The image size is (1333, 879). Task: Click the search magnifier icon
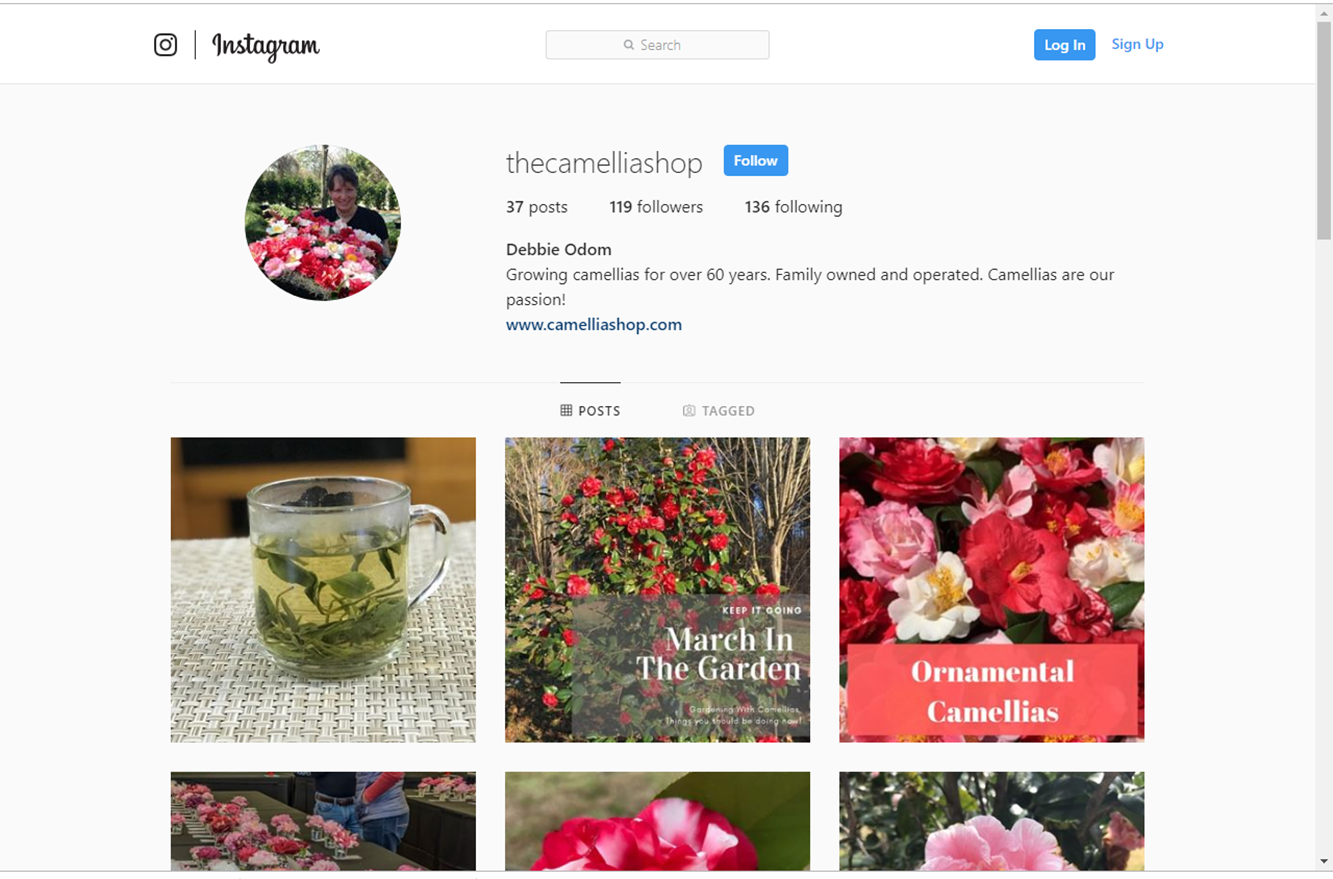pos(629,45)
